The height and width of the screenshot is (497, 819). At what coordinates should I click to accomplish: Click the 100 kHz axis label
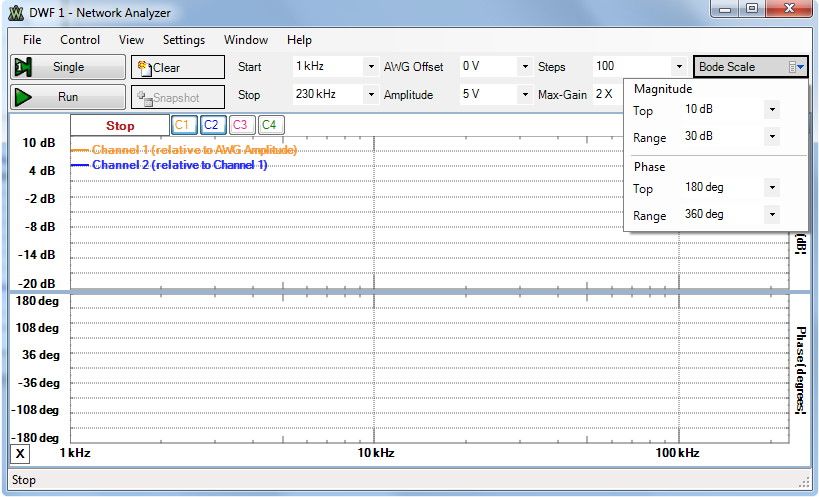point(677,453)
